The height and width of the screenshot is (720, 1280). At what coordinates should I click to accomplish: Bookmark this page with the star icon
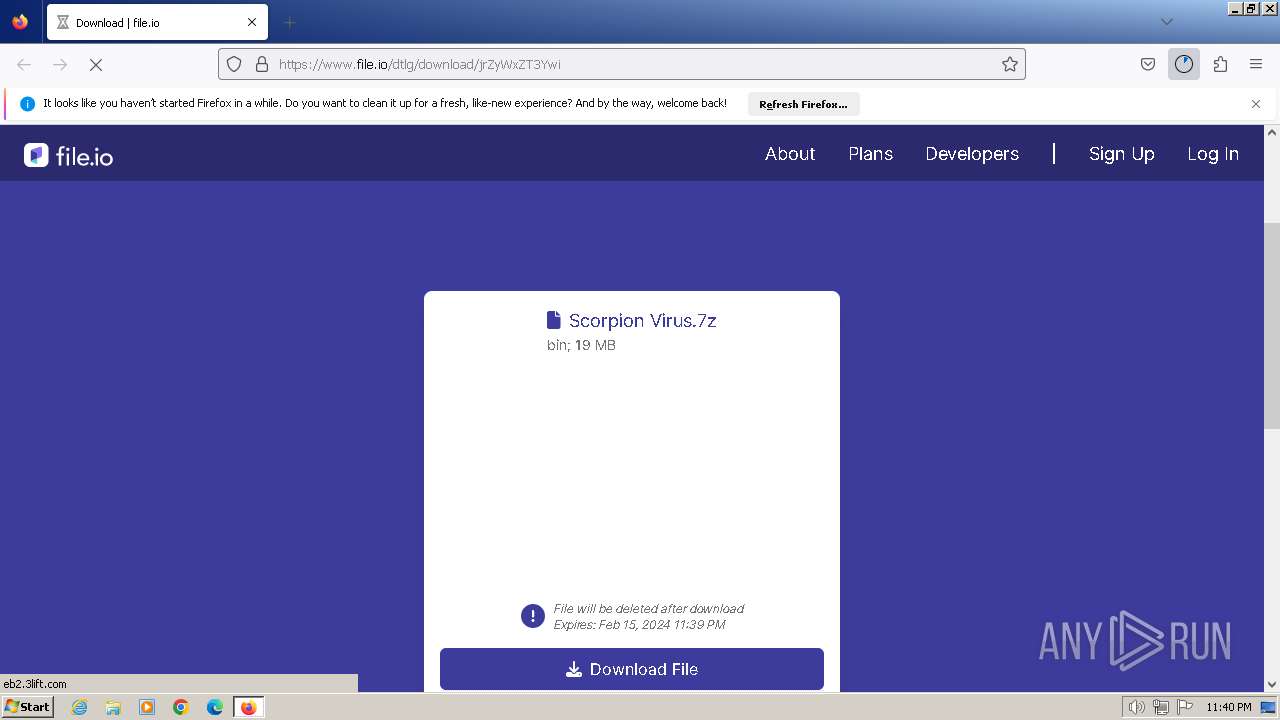[x=1010, y=64]
